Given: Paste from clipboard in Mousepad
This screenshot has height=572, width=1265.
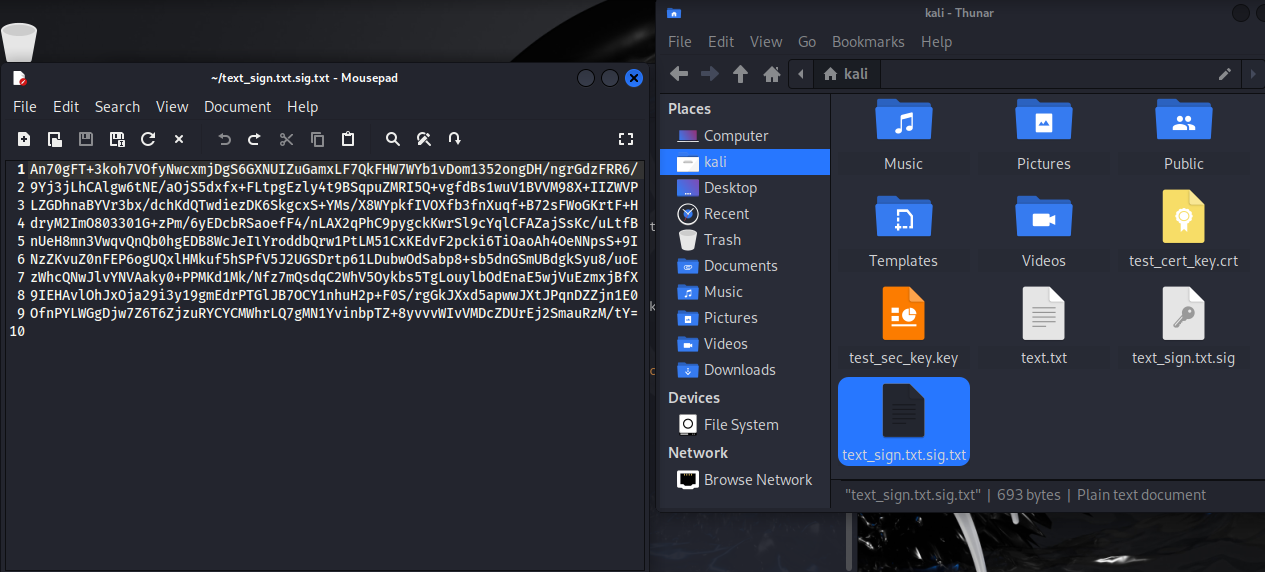Looking at the screenshot, I should click(348, 139).
